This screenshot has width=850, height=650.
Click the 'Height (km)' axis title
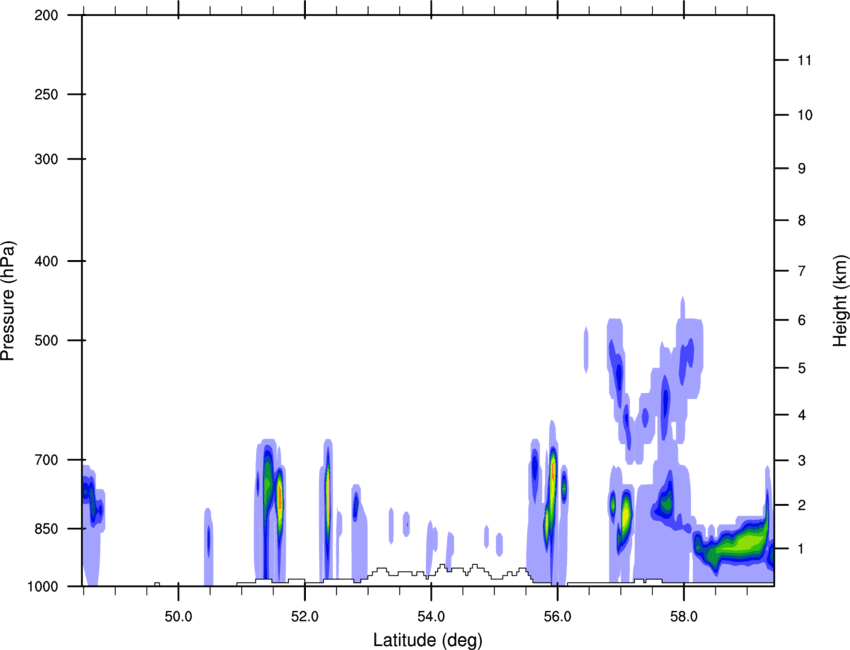click(x=840, y=301)
